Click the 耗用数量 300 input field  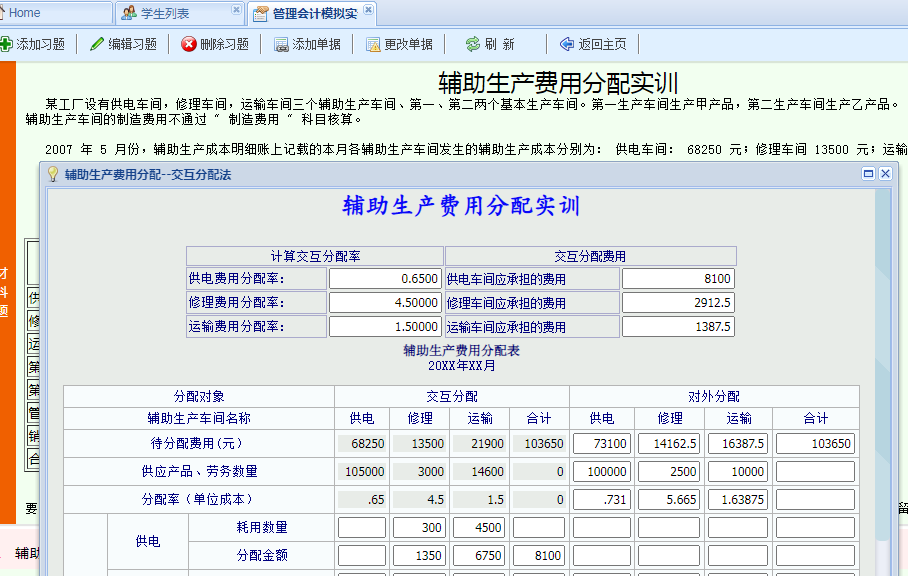point(419,527)
